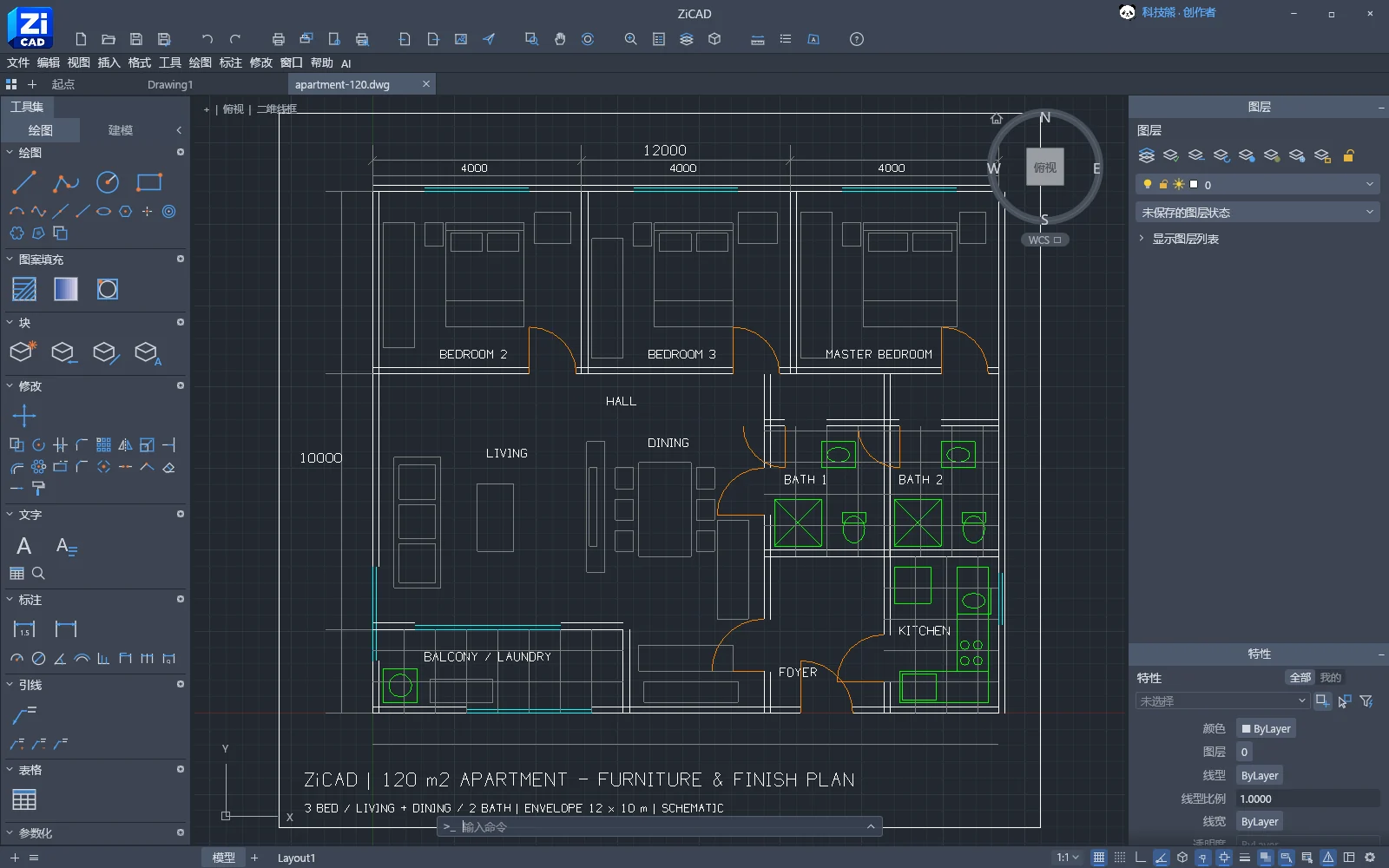Click the WCS coordinate system button

pos(1045,240)
